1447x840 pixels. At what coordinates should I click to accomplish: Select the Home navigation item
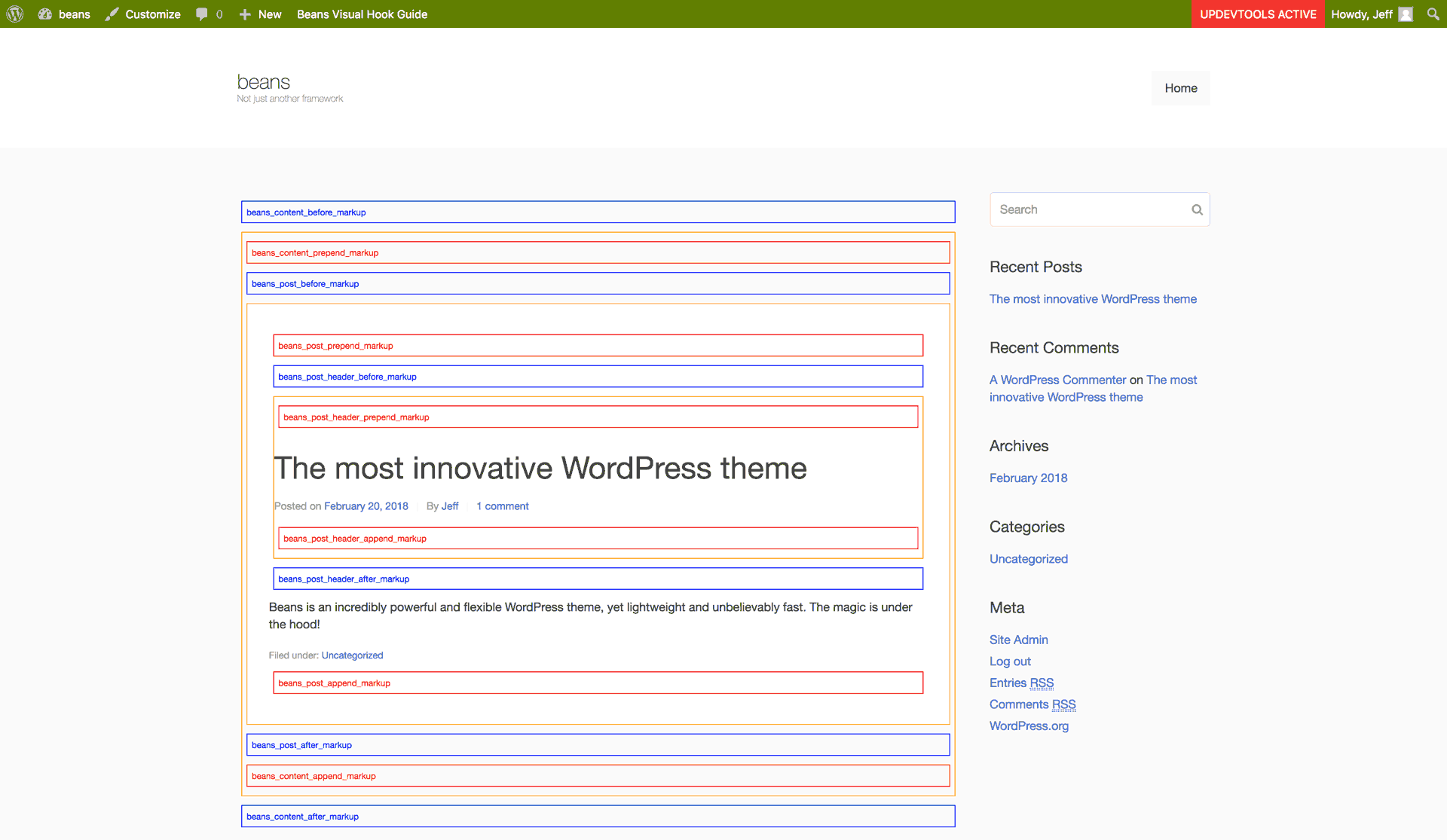tap(1180, 88)
